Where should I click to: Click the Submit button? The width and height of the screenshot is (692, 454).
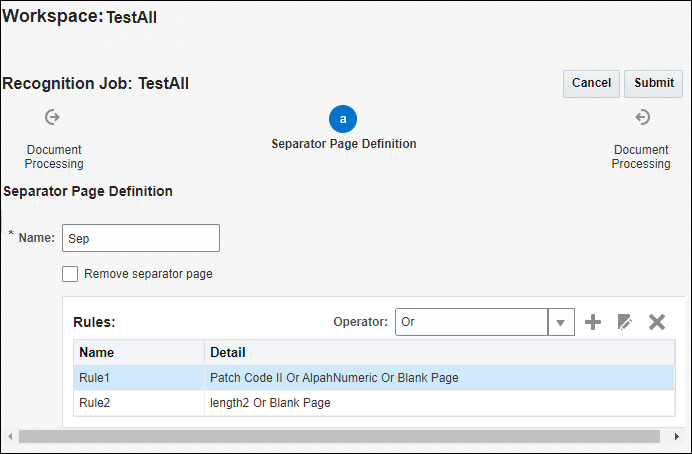pos(654,83)
